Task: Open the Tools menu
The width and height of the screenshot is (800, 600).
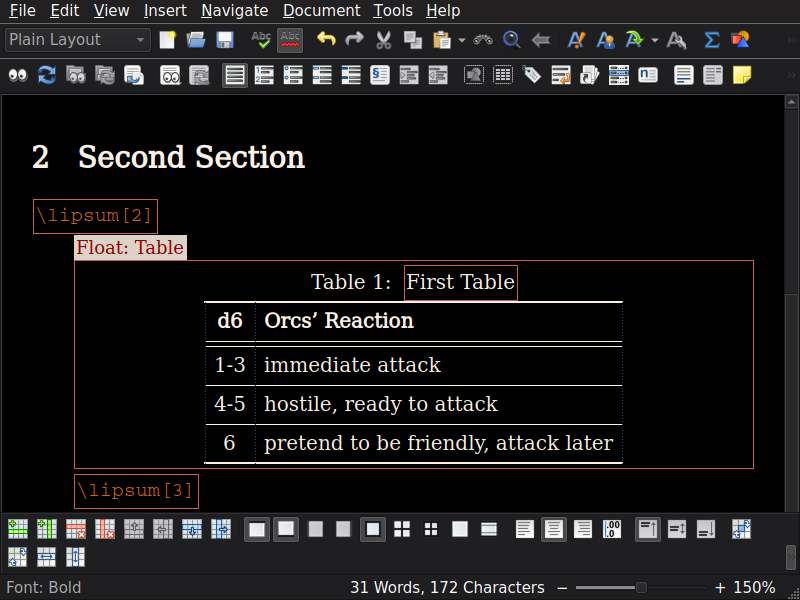Action: (393, 11)
